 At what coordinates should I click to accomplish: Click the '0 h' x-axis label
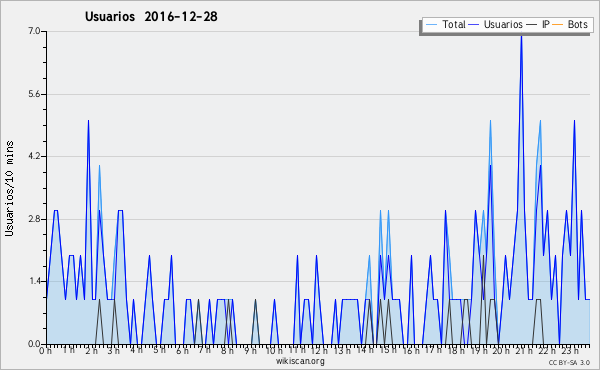pos(46,351)
